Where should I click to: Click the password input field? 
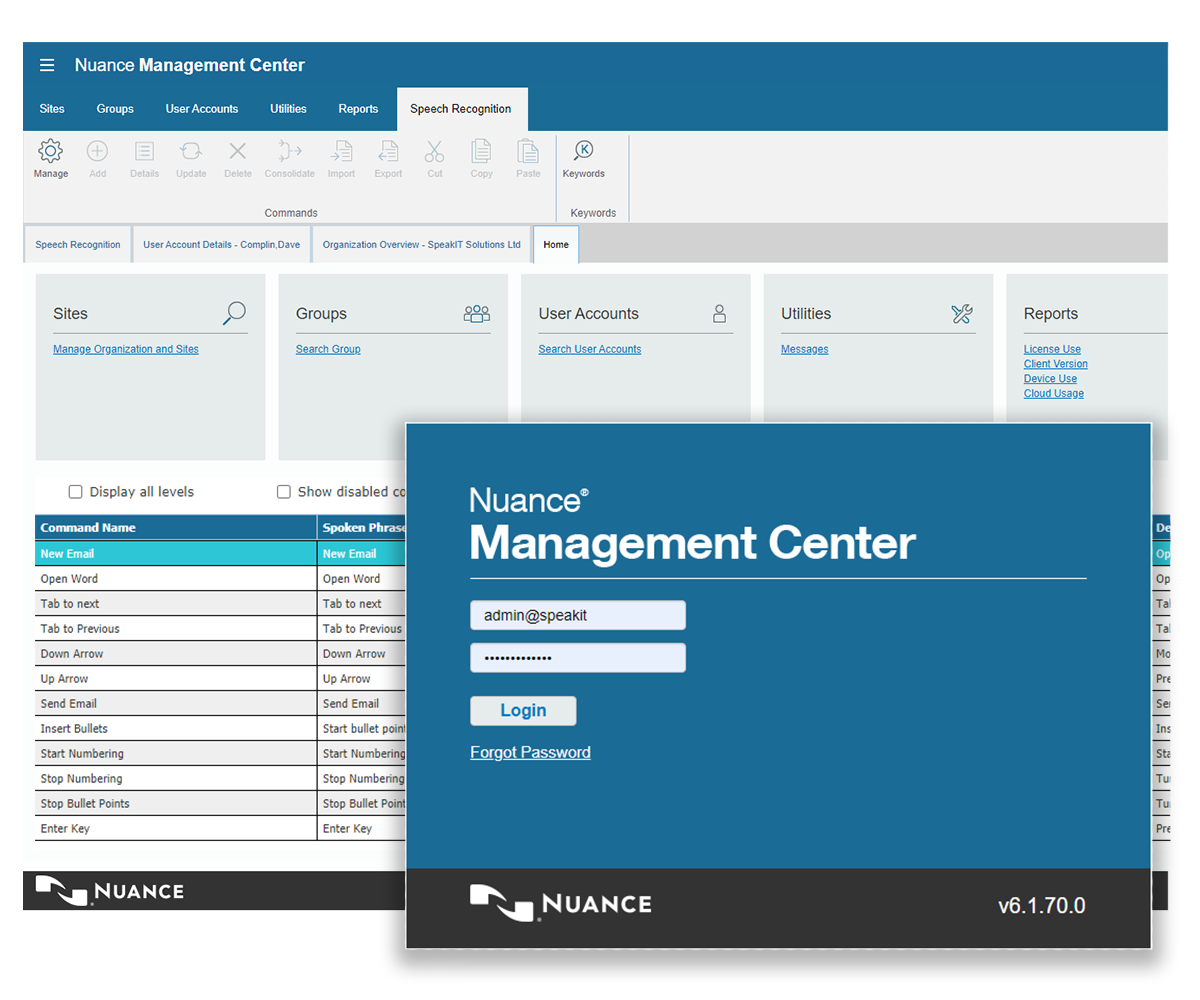click(x=578, y=658)
